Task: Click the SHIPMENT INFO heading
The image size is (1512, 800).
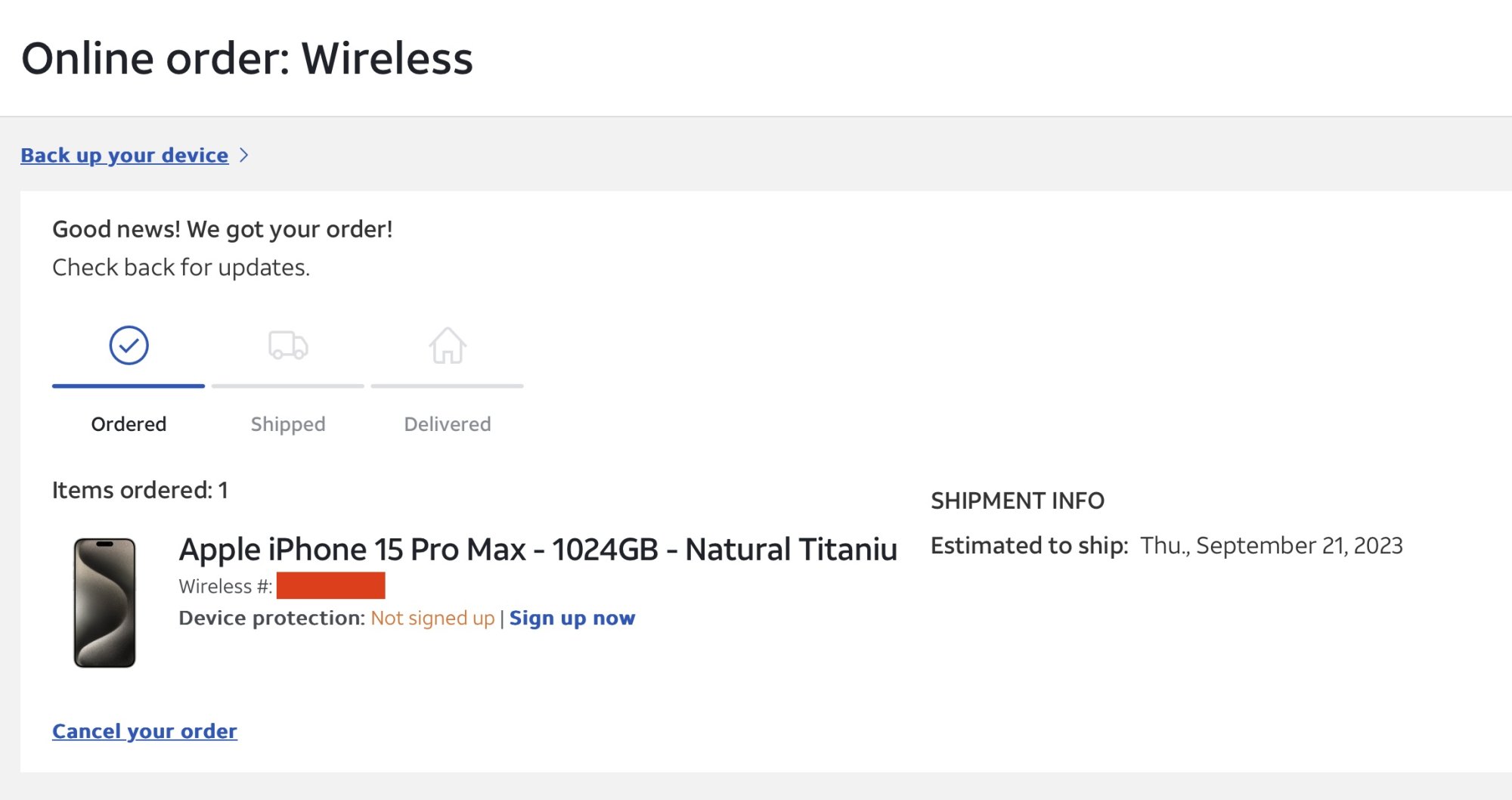Action: pos(1018,501)
